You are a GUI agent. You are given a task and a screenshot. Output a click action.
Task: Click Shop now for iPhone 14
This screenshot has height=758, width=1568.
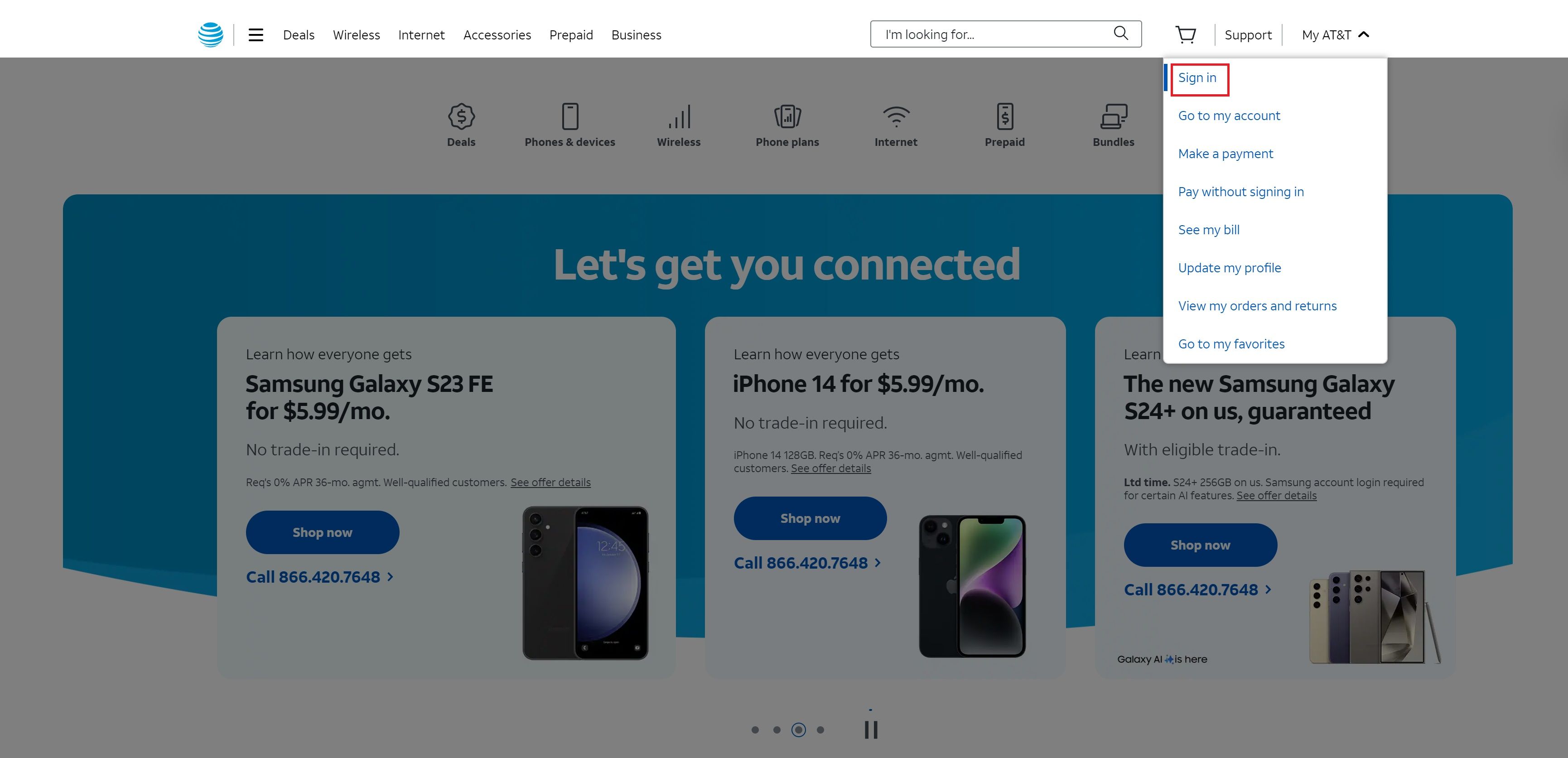809,517
